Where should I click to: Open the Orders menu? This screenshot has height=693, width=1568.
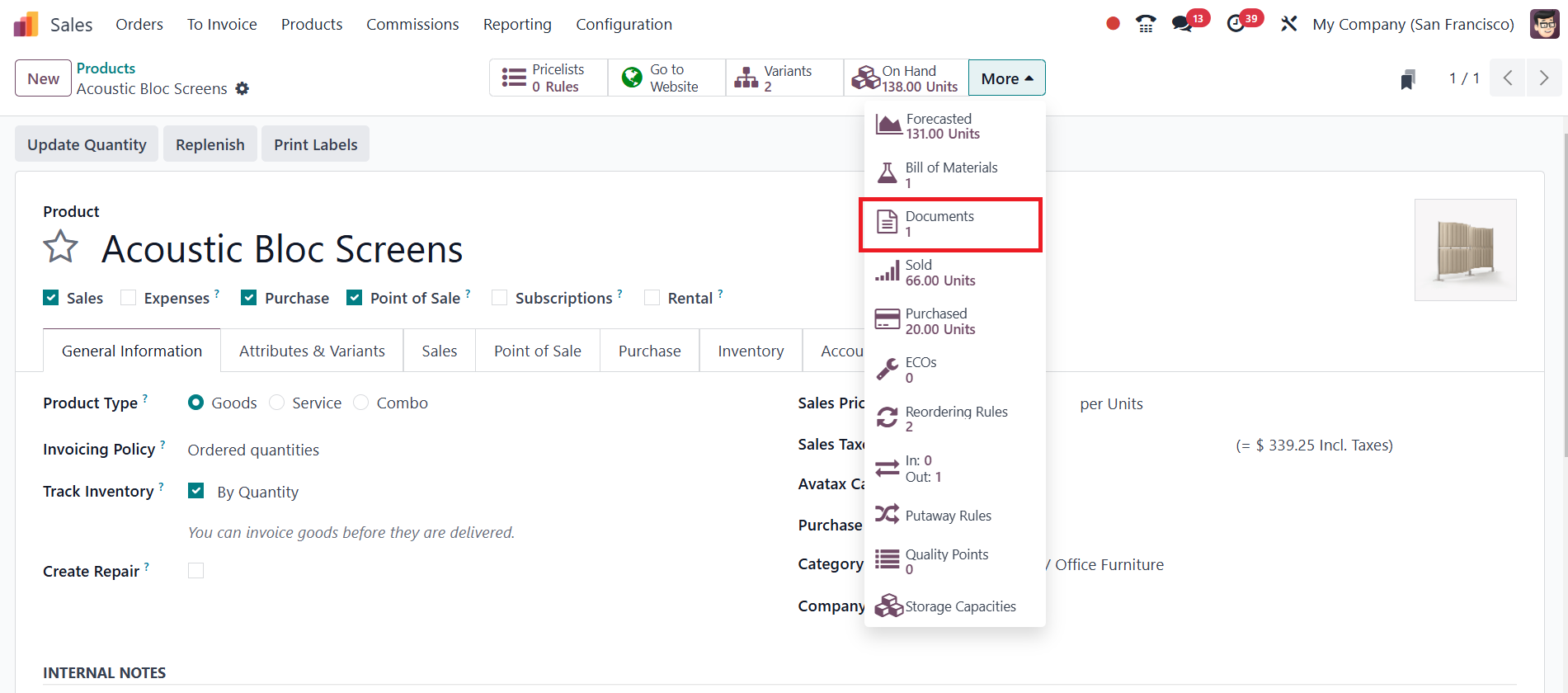(139, 25)
